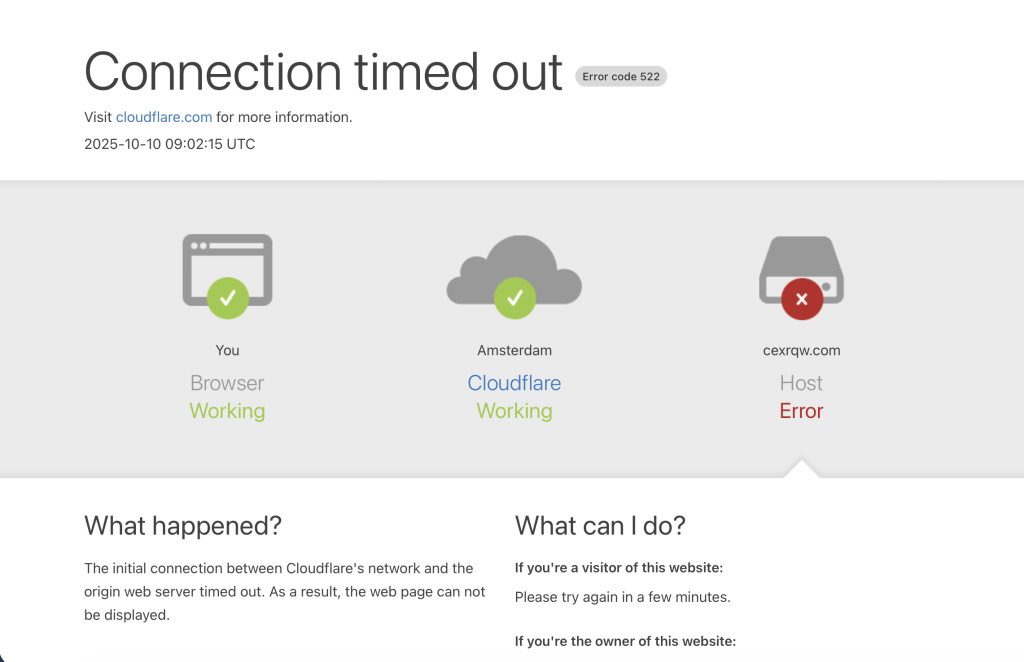Click the Error code 522 badge
The height and width of the screenshot is (662, 1024).
pyautogui.click(x=621, y=76)
